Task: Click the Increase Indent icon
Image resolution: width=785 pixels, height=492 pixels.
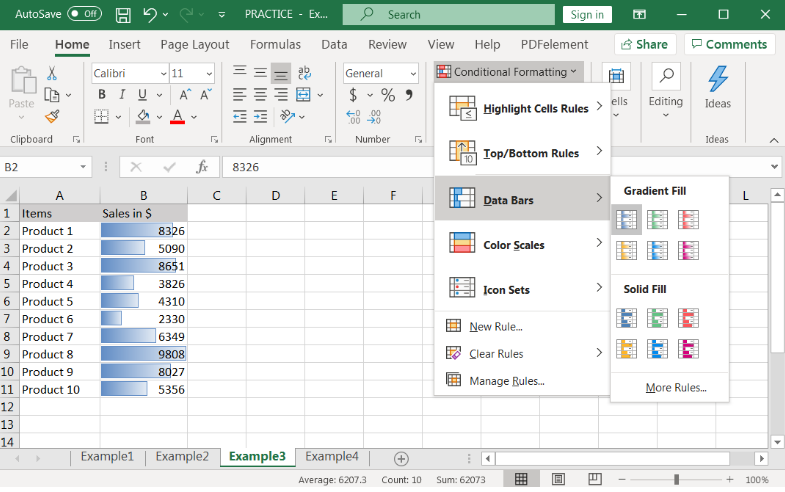Action: coord(260,117)
